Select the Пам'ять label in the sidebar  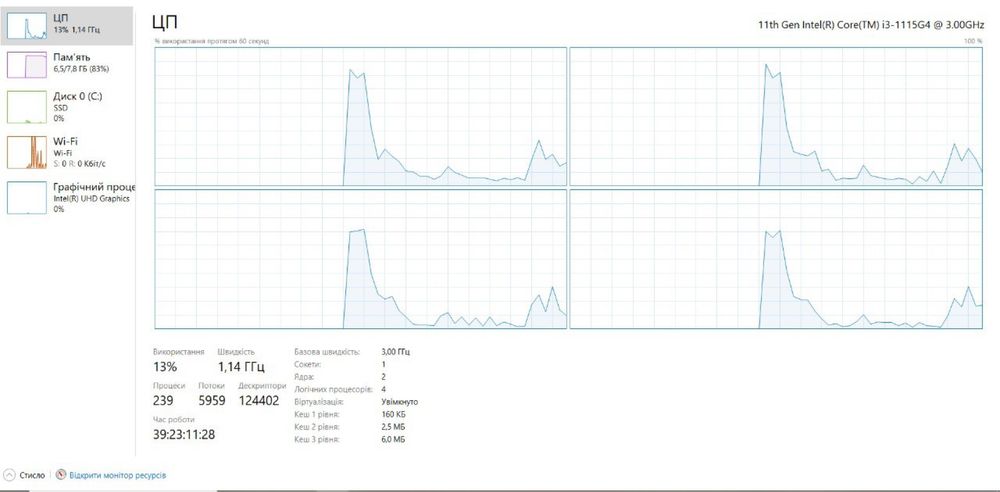[x=72, y=57]
